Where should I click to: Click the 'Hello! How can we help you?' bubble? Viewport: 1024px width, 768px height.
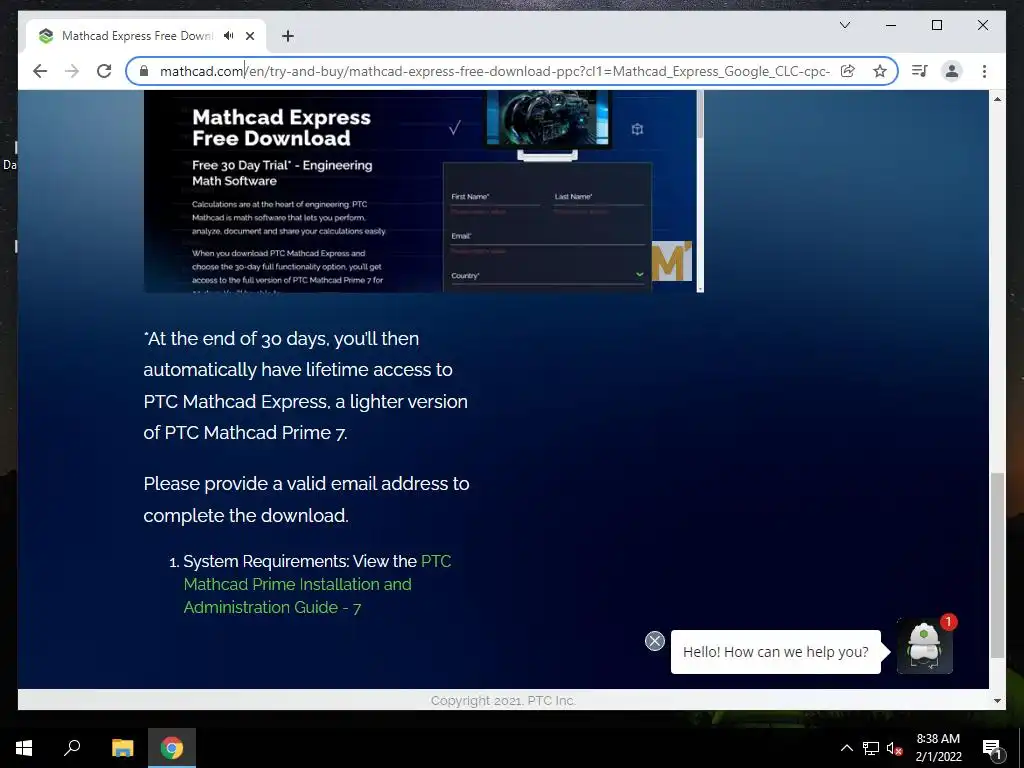tap(776, 652)
